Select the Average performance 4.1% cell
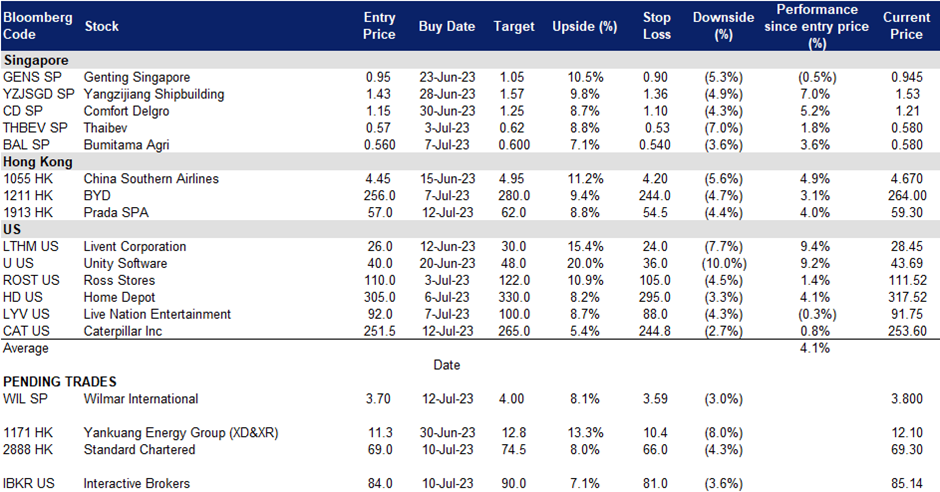Image resolution: width=940 pixels, height=492 pixels. 815,348
